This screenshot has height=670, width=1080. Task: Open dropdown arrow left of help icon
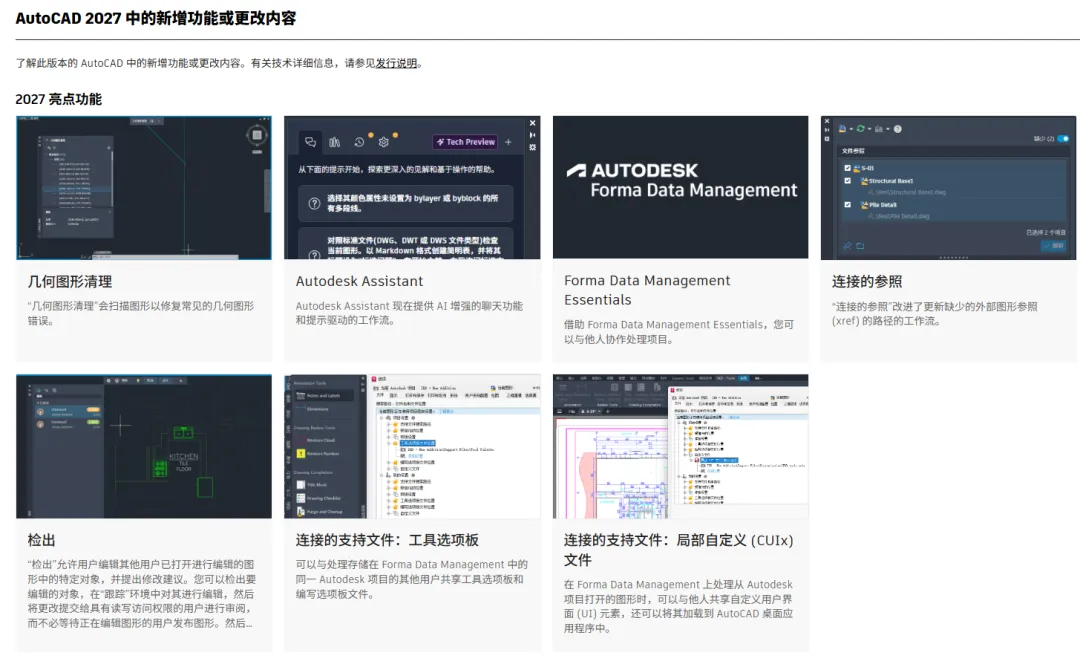click(888, 129)
